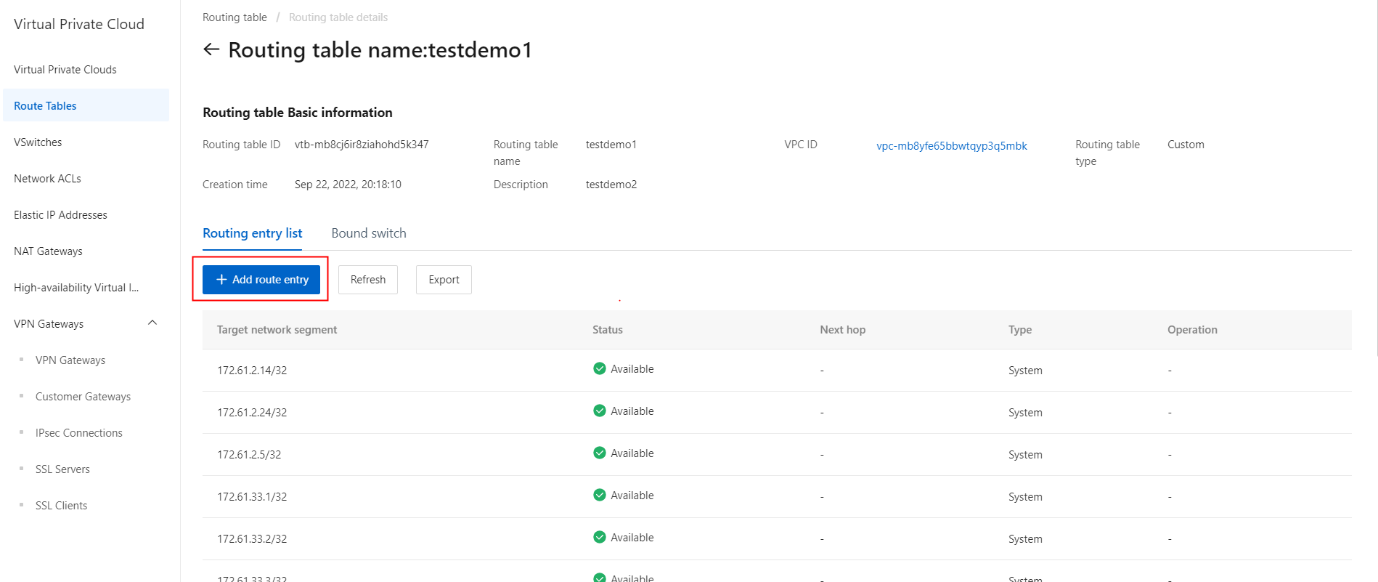Click the 172.61.2.14/32 cell
Viewport: 1378px width, 582px height.
252,370
